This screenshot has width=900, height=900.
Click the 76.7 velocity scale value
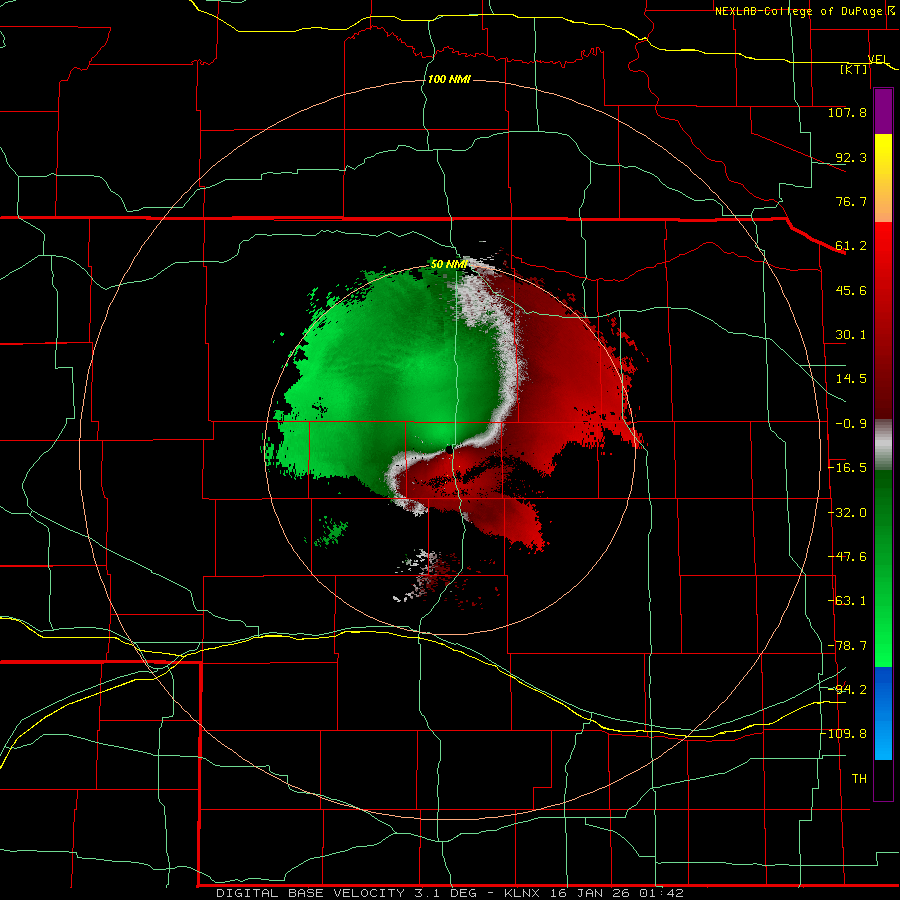click(851, 201)
